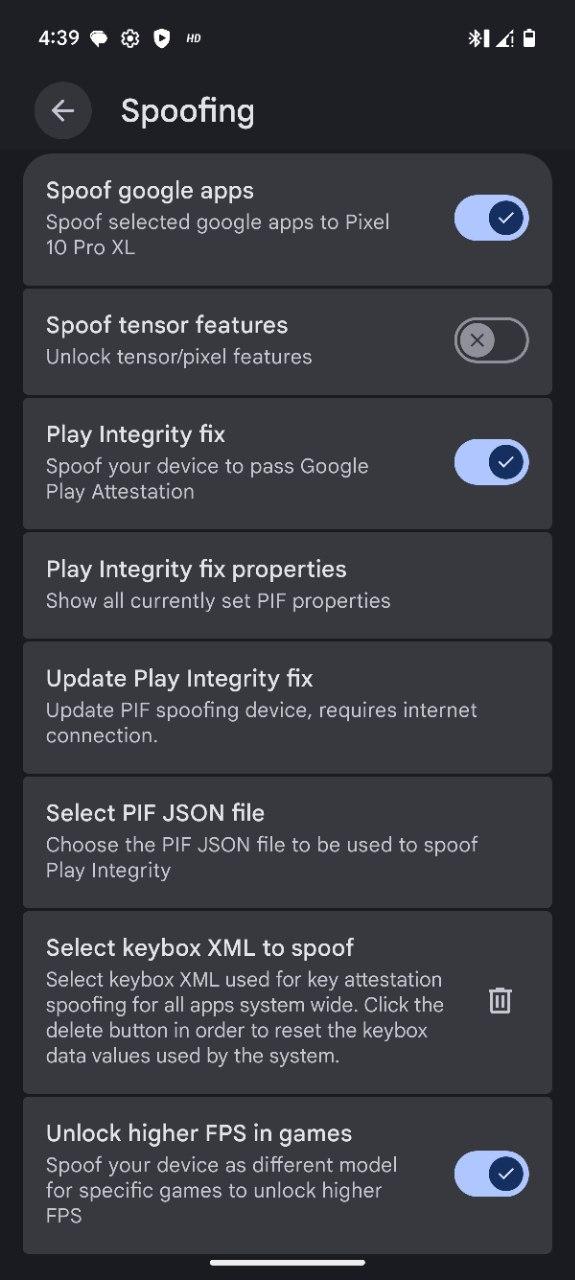Screen dimensions: 575x1280
Task: Enable Spoof tensor features switch
Action: pyautogui.click(x=491, y=340)
